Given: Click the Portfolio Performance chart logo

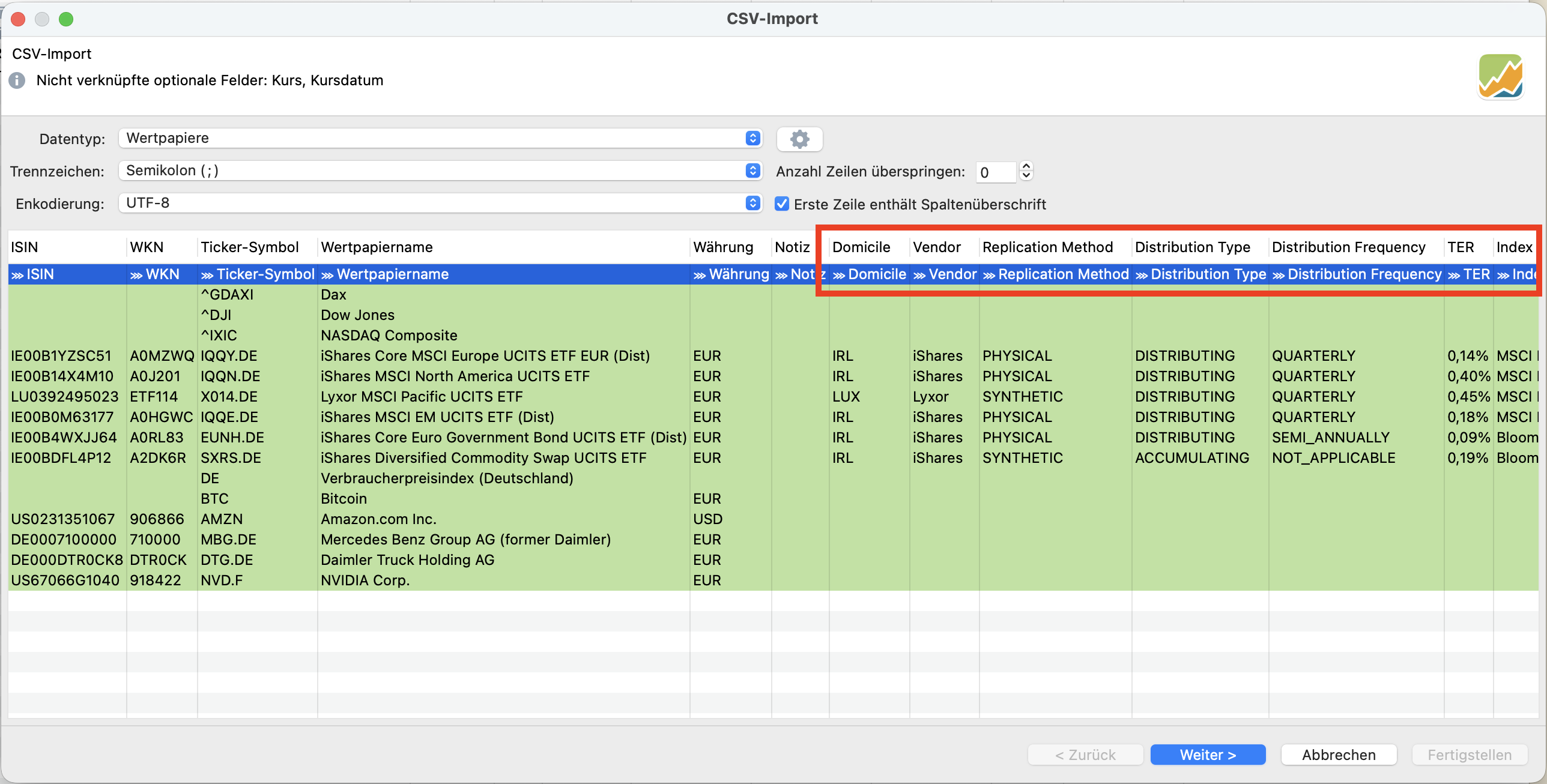Looking at the screenshot, I should click(x=1500, y=76).
